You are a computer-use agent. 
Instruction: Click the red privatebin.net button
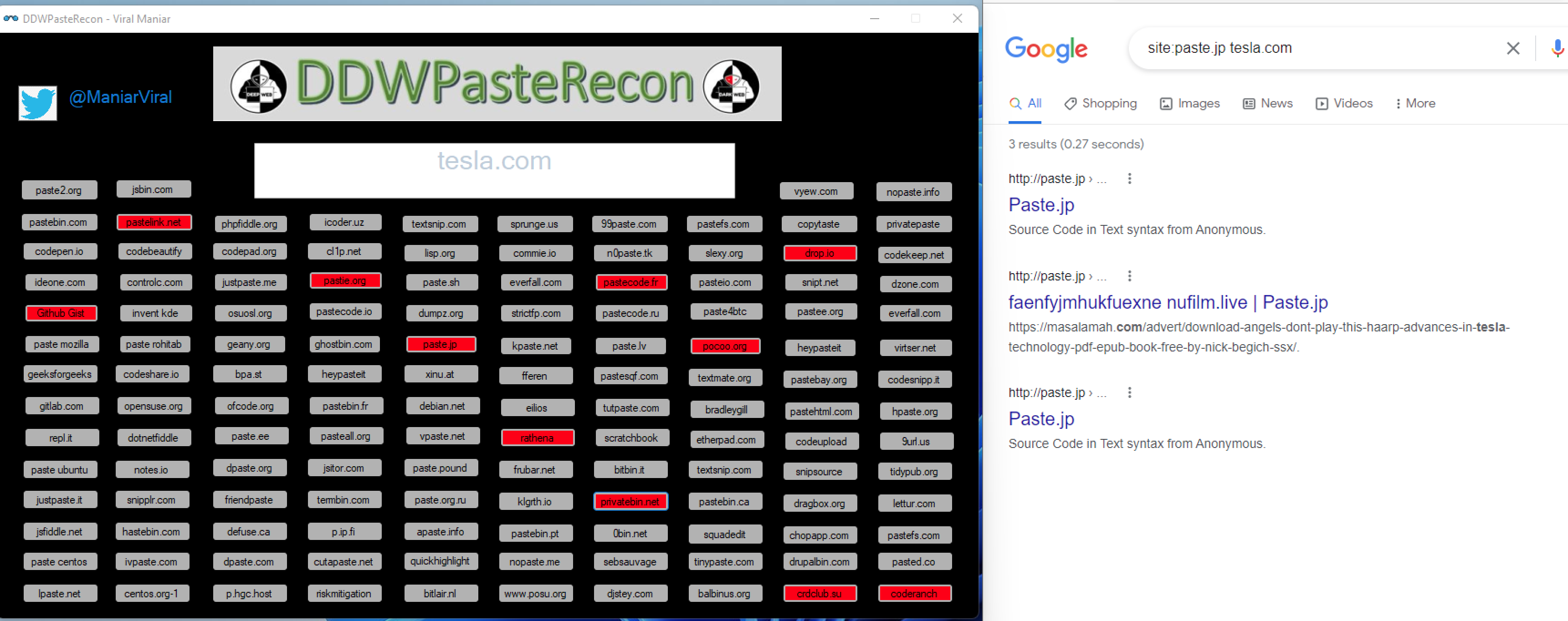pyautogui.click(x=630, y=502)
